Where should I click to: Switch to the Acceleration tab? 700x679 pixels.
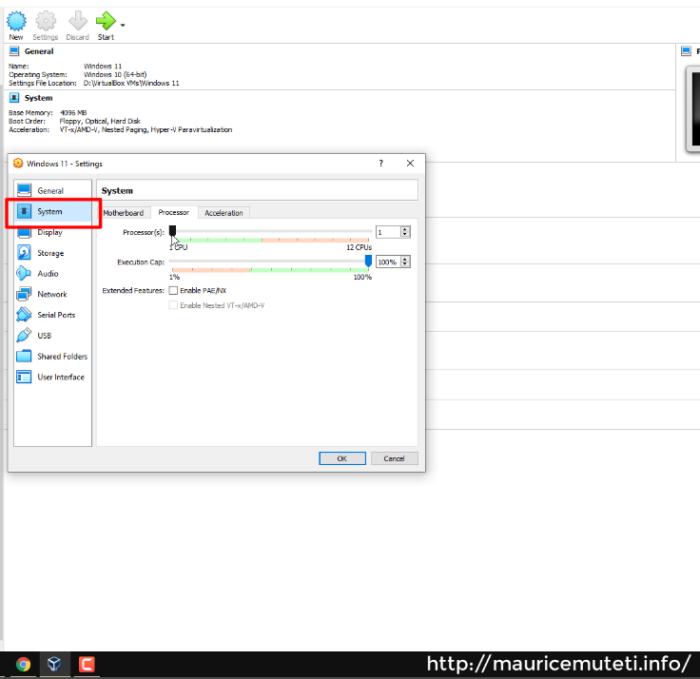point(224,213)
